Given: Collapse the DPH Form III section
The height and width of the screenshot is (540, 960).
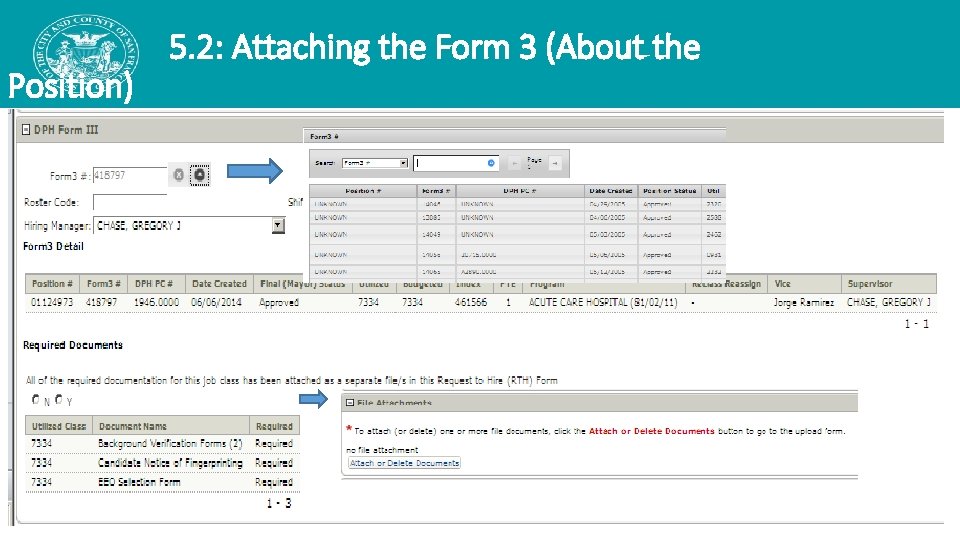Looking at the screenshot, I should click(x=26, y=130).
